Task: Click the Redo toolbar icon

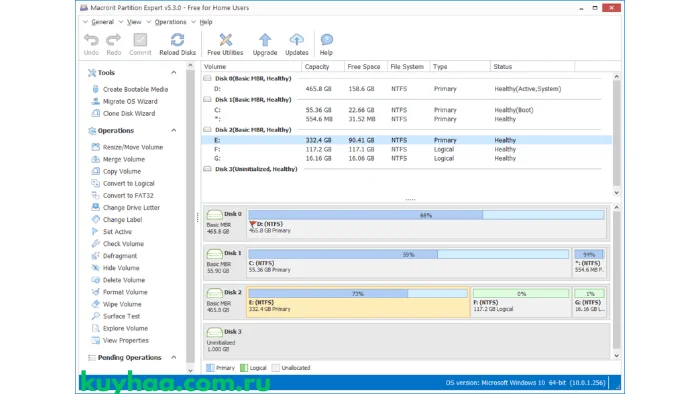Action: 113,40
